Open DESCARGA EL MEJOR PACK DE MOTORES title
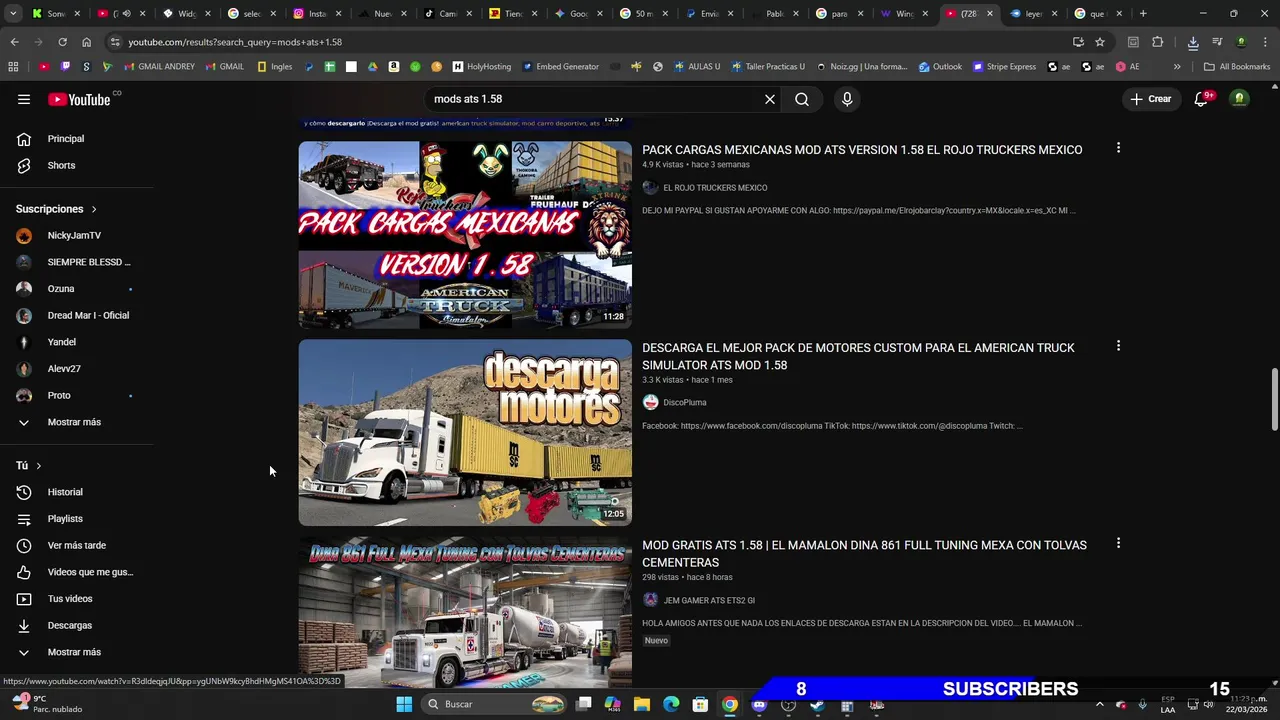The image size is (1280, 720). click(x=858, y=356)
